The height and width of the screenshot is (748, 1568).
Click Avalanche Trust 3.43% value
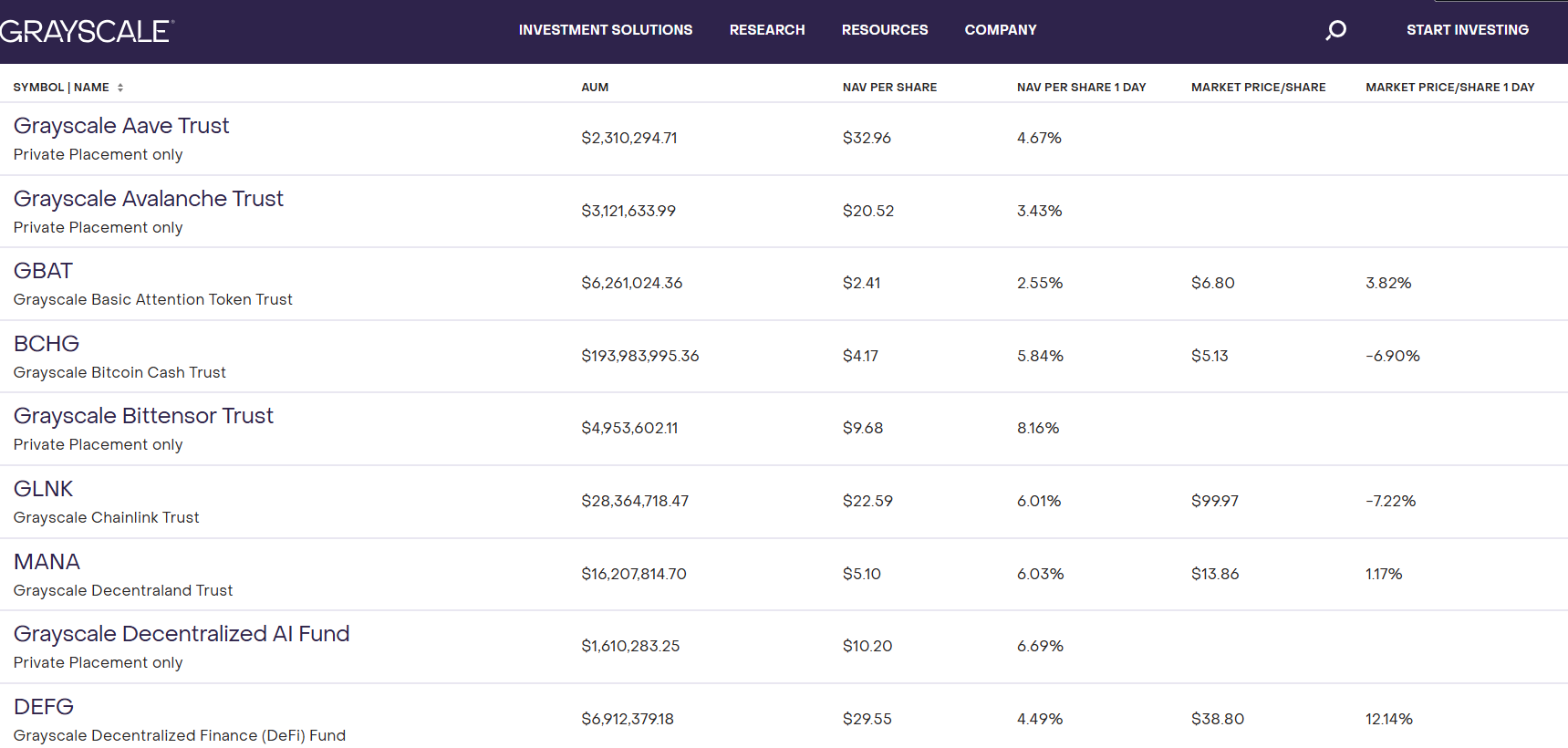[x=1040, y=211]
